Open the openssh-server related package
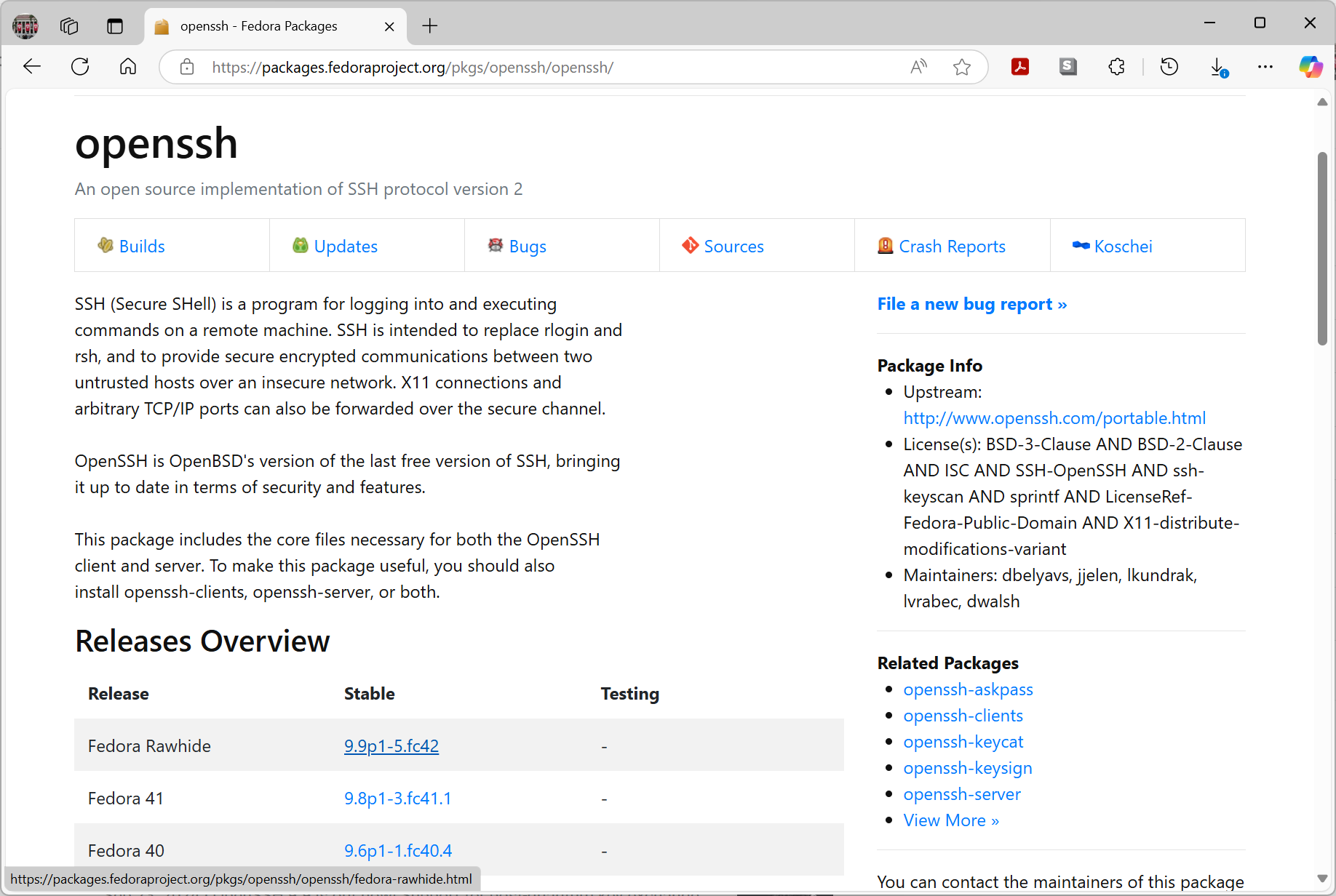The width and height of the screenshot is (1336, 896). coord(962,794)
